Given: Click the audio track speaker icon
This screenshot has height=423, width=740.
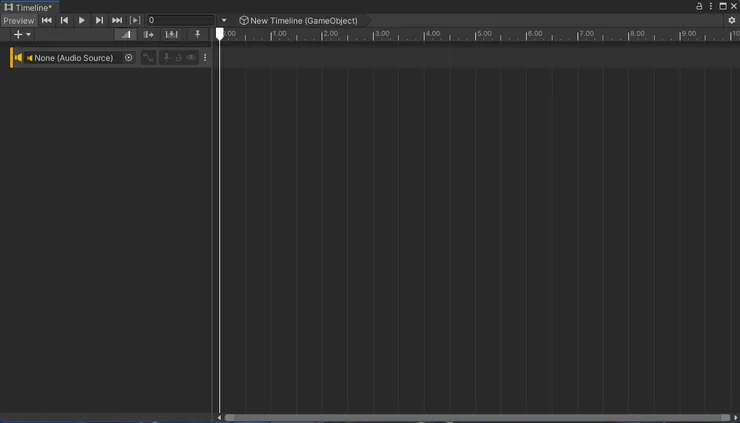Looking at the screenshot, I should [x=18, y=58].
